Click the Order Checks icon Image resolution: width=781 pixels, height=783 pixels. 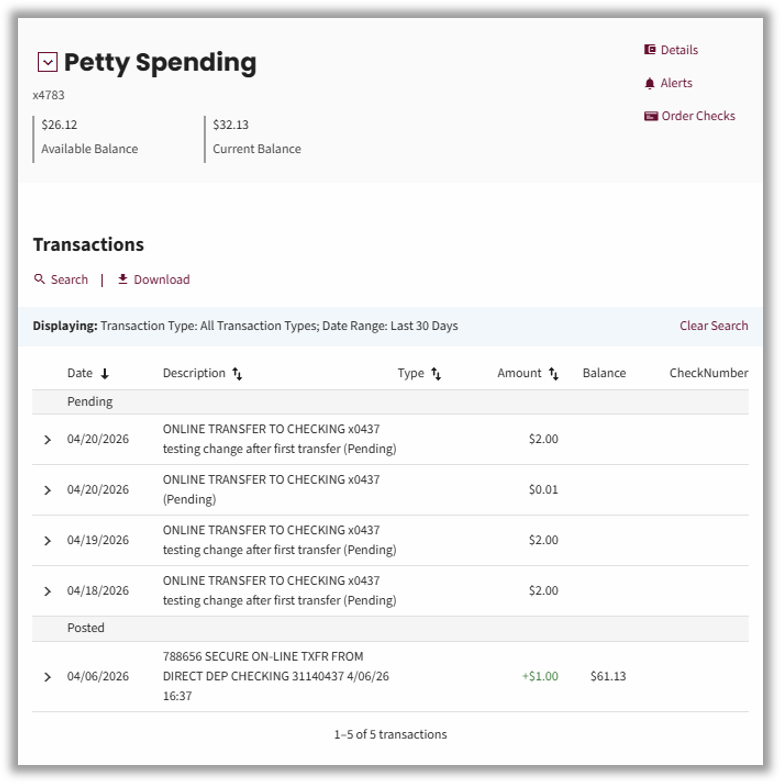(651, 116)
